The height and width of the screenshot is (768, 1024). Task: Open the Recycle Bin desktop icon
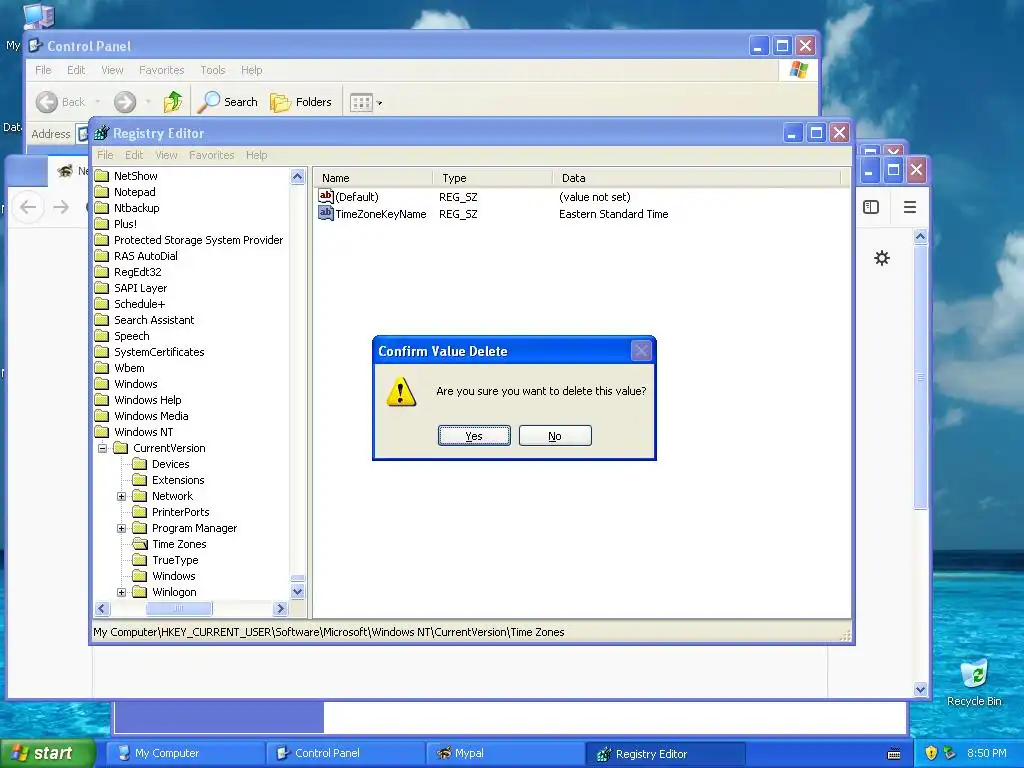[974, 682]
